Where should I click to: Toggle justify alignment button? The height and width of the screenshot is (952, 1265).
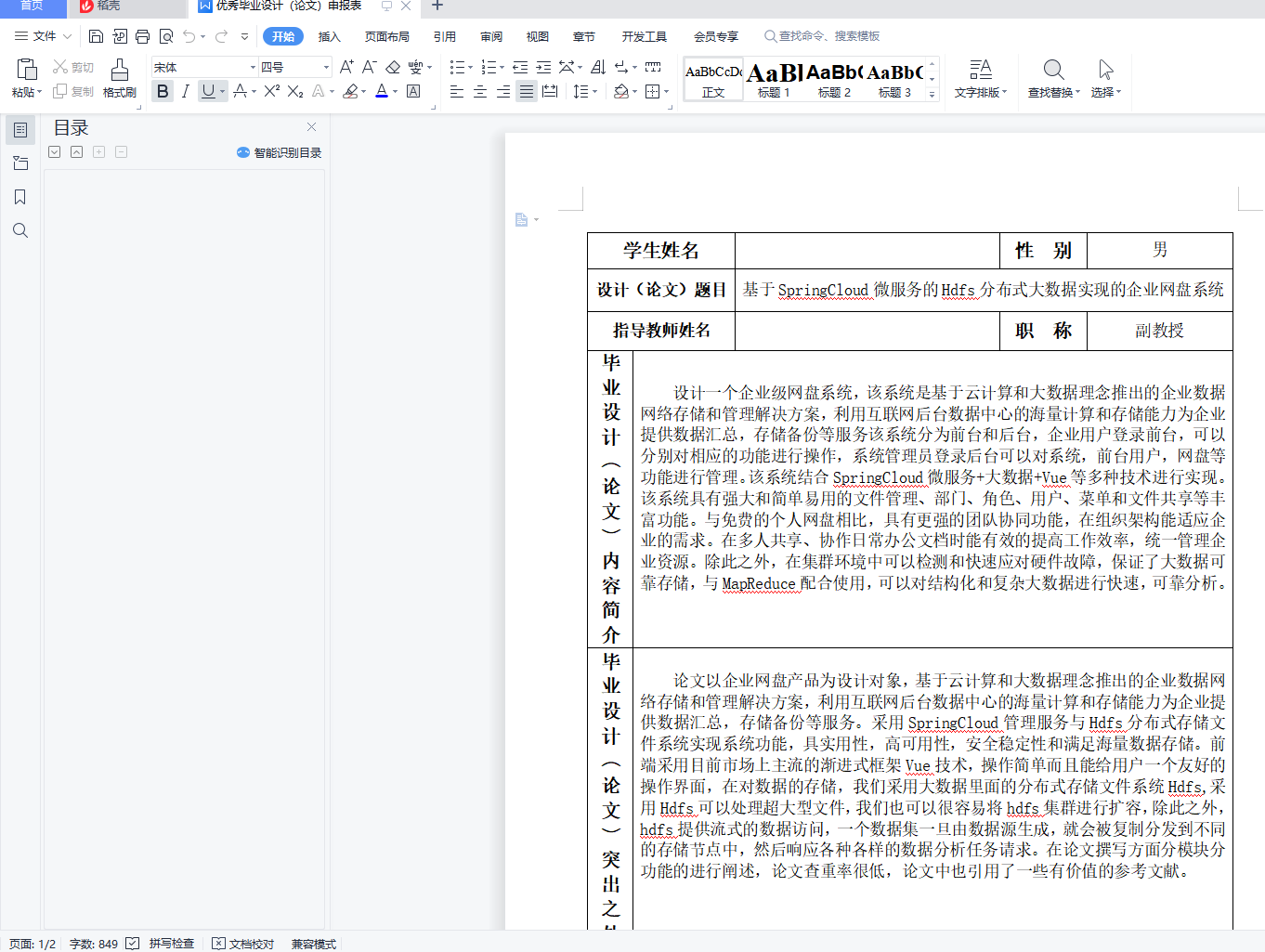[526, 91]
